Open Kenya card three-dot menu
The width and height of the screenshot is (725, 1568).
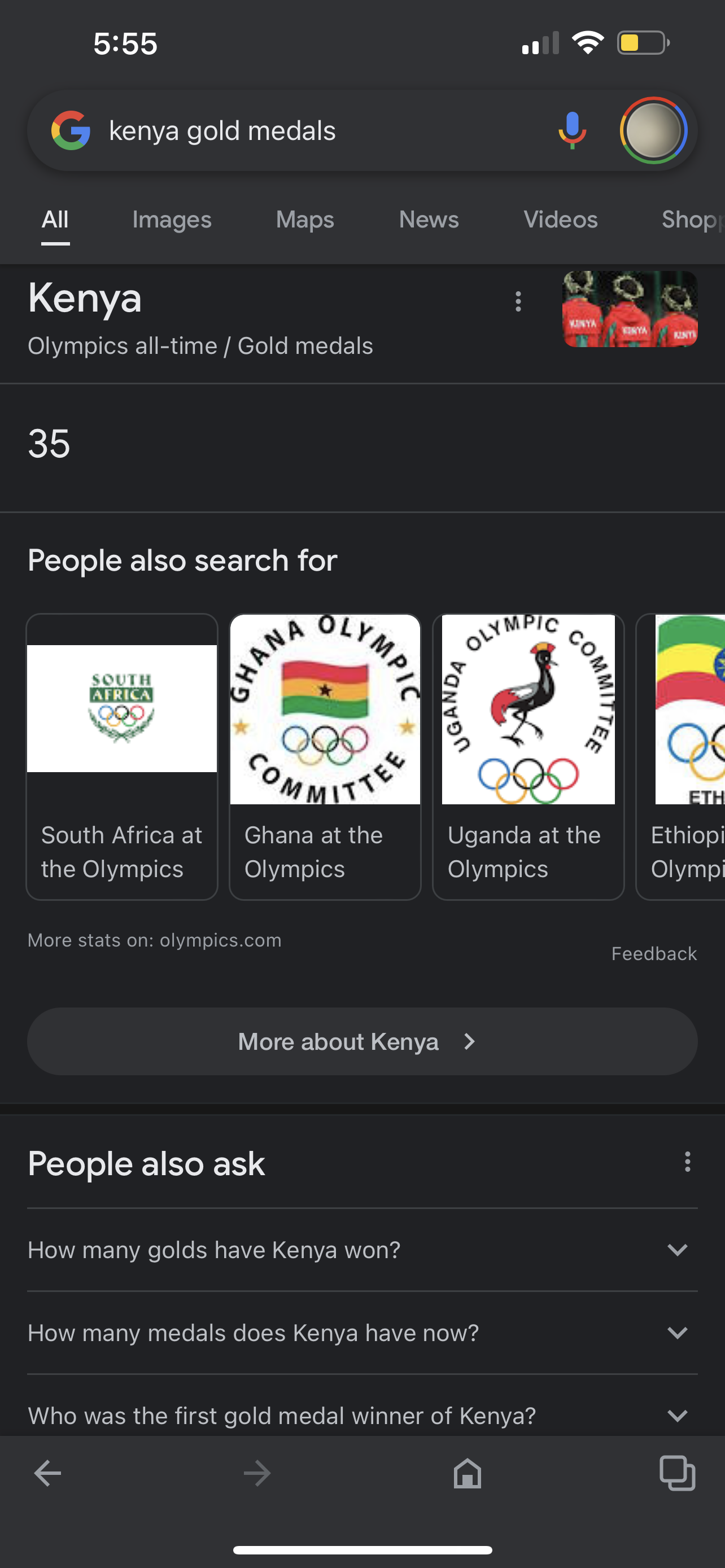coord(518,301)
